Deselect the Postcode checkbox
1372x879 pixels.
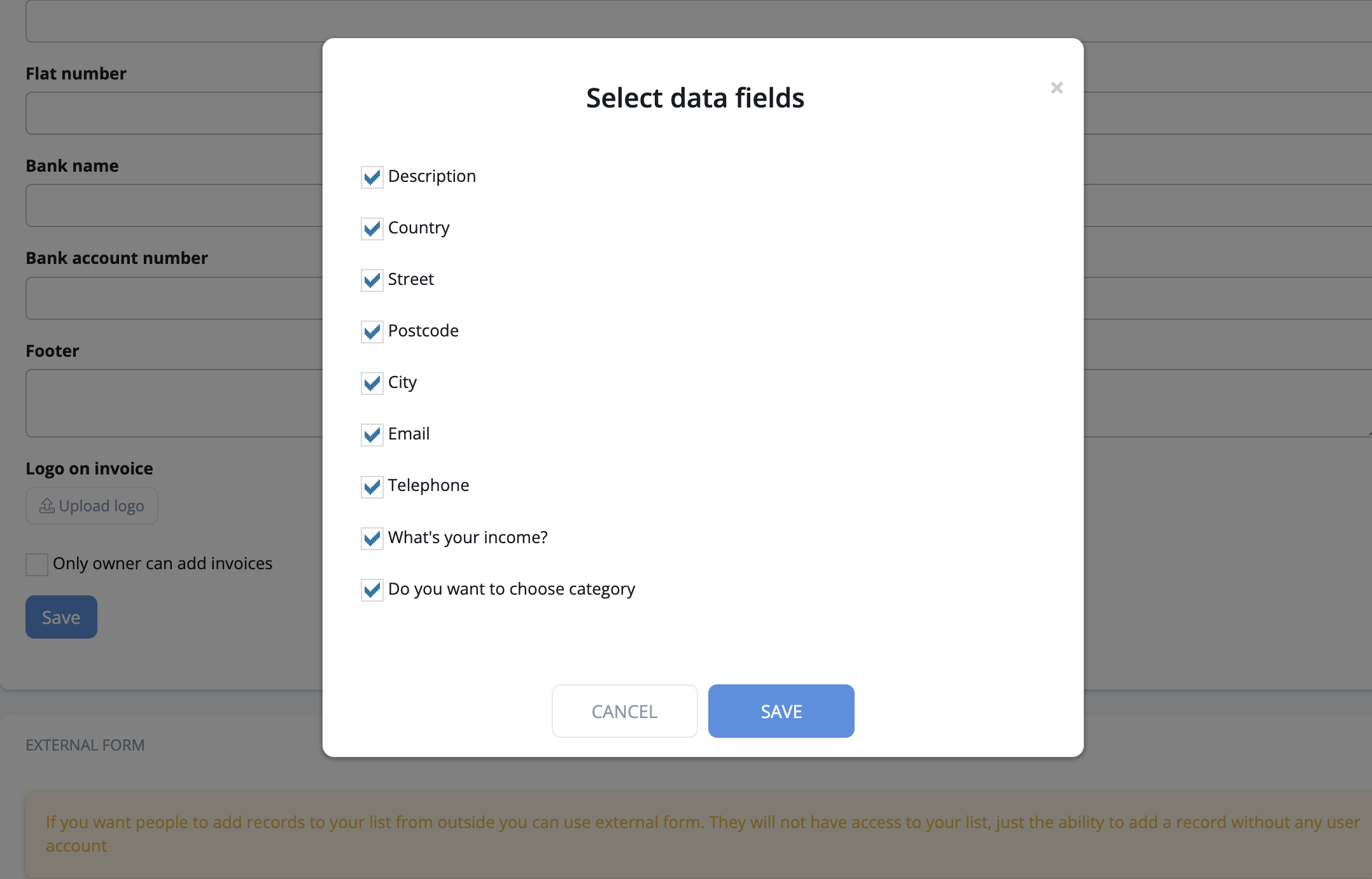(x=372, y=331)
